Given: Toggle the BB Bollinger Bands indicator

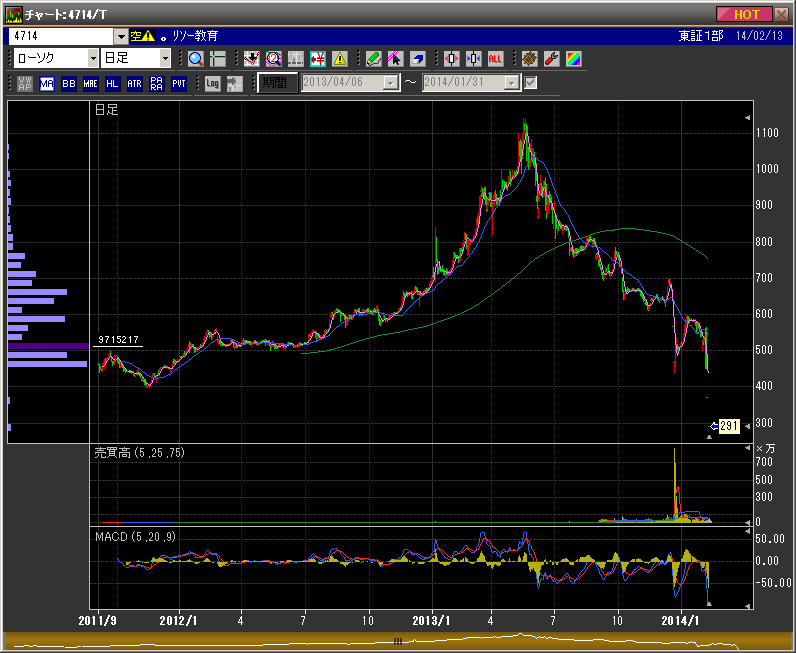Looking at the screenshot, I should [x=69, y=83].
